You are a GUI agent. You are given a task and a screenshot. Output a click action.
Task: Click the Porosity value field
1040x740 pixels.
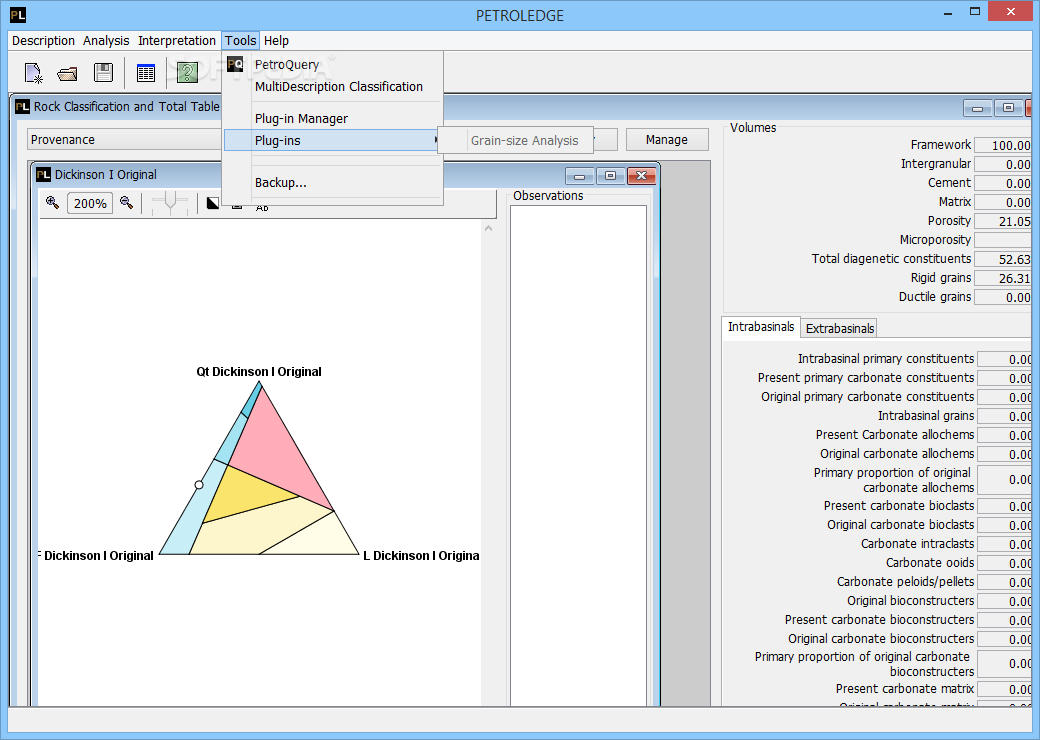tap(1002, 221)
